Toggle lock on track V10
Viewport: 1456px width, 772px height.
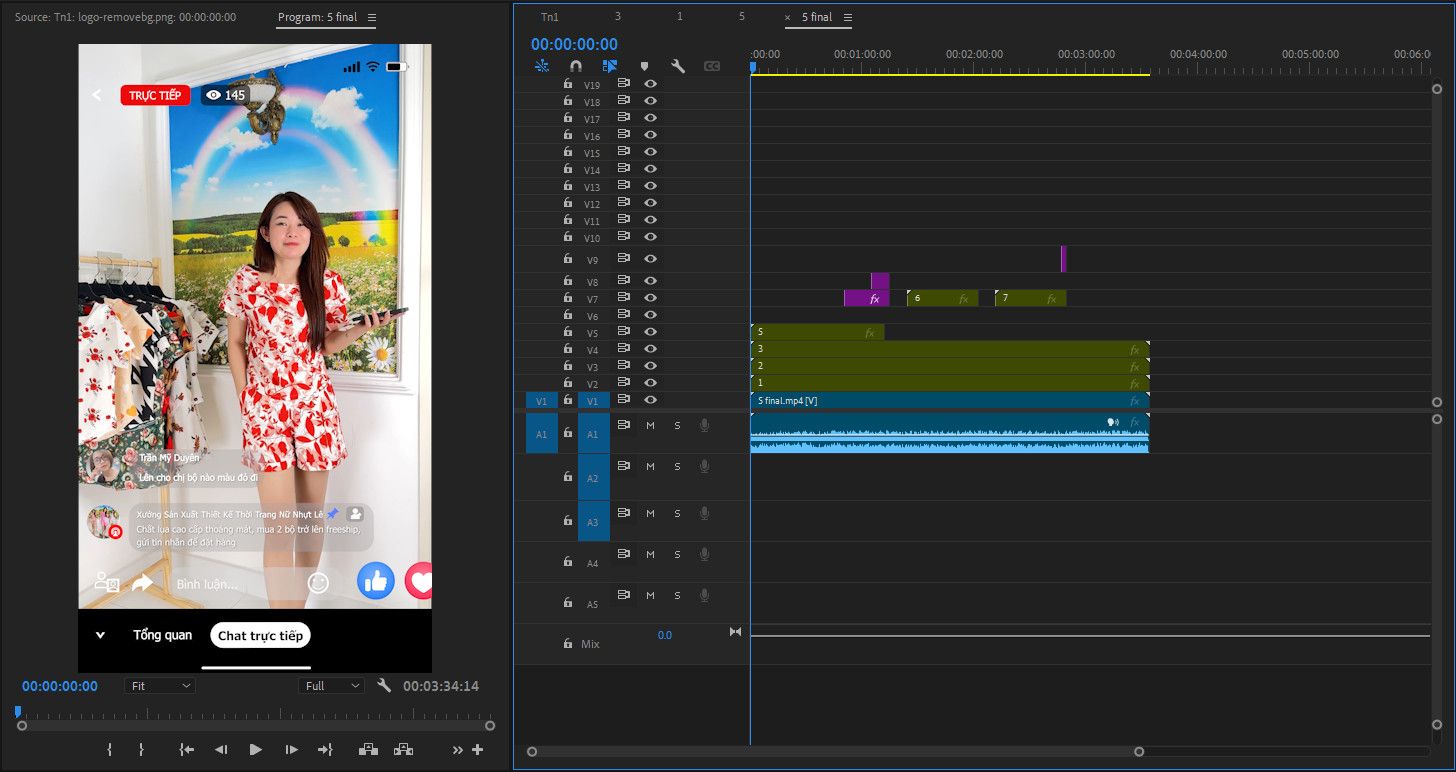click(x=568, y=237)
